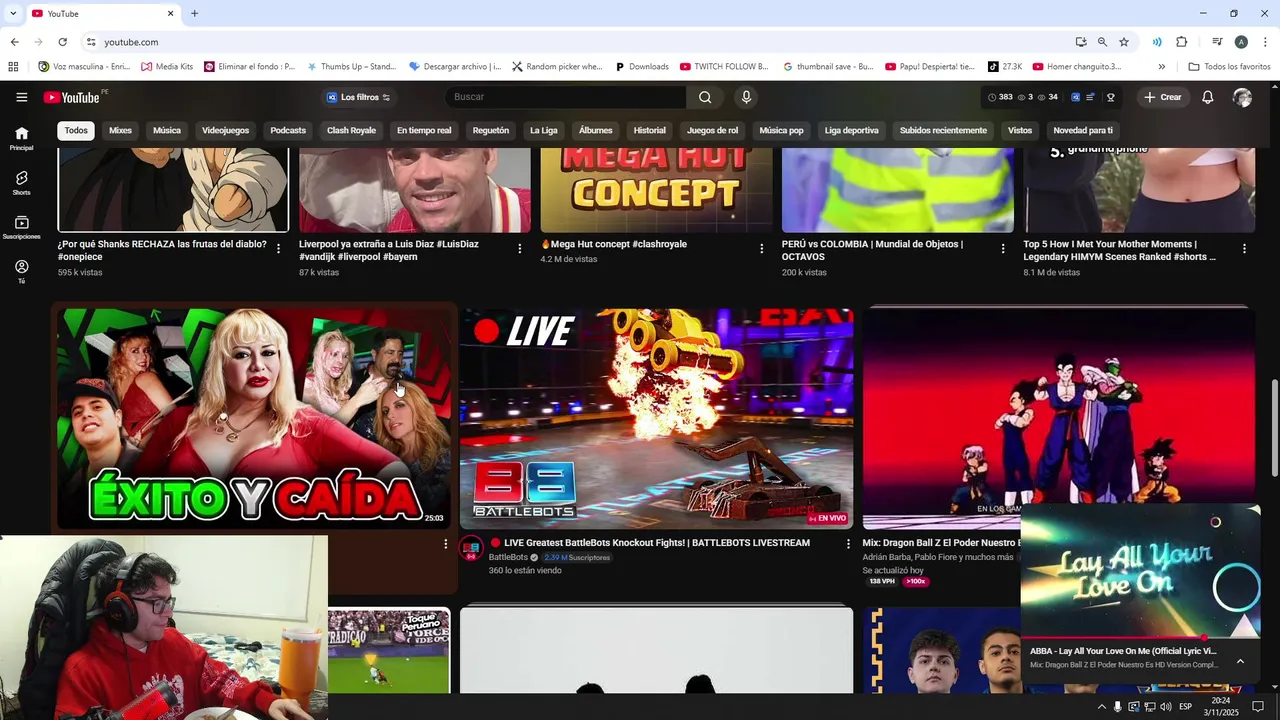Go back with Chrome's back arrow
This screenshot has width=1280, height=720.
point(14,42)
